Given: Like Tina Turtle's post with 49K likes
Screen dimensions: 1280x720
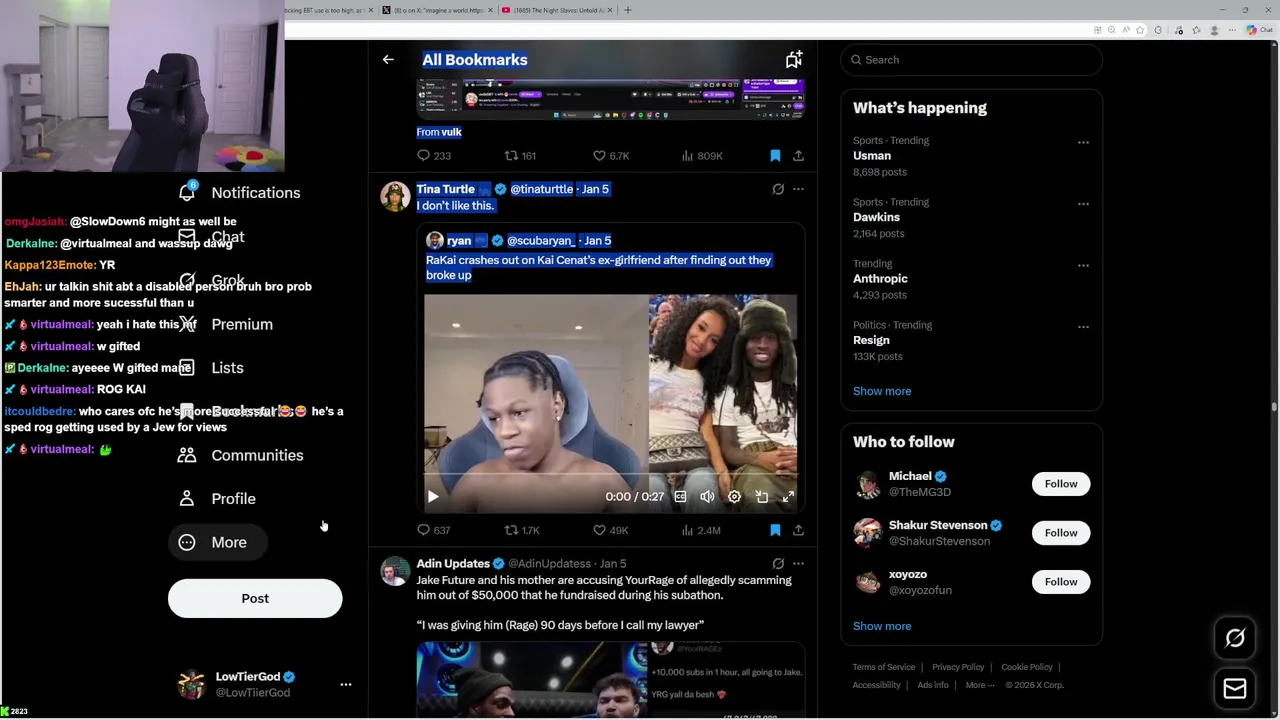Looking at the screenshot, I should (x=610, y=530).
